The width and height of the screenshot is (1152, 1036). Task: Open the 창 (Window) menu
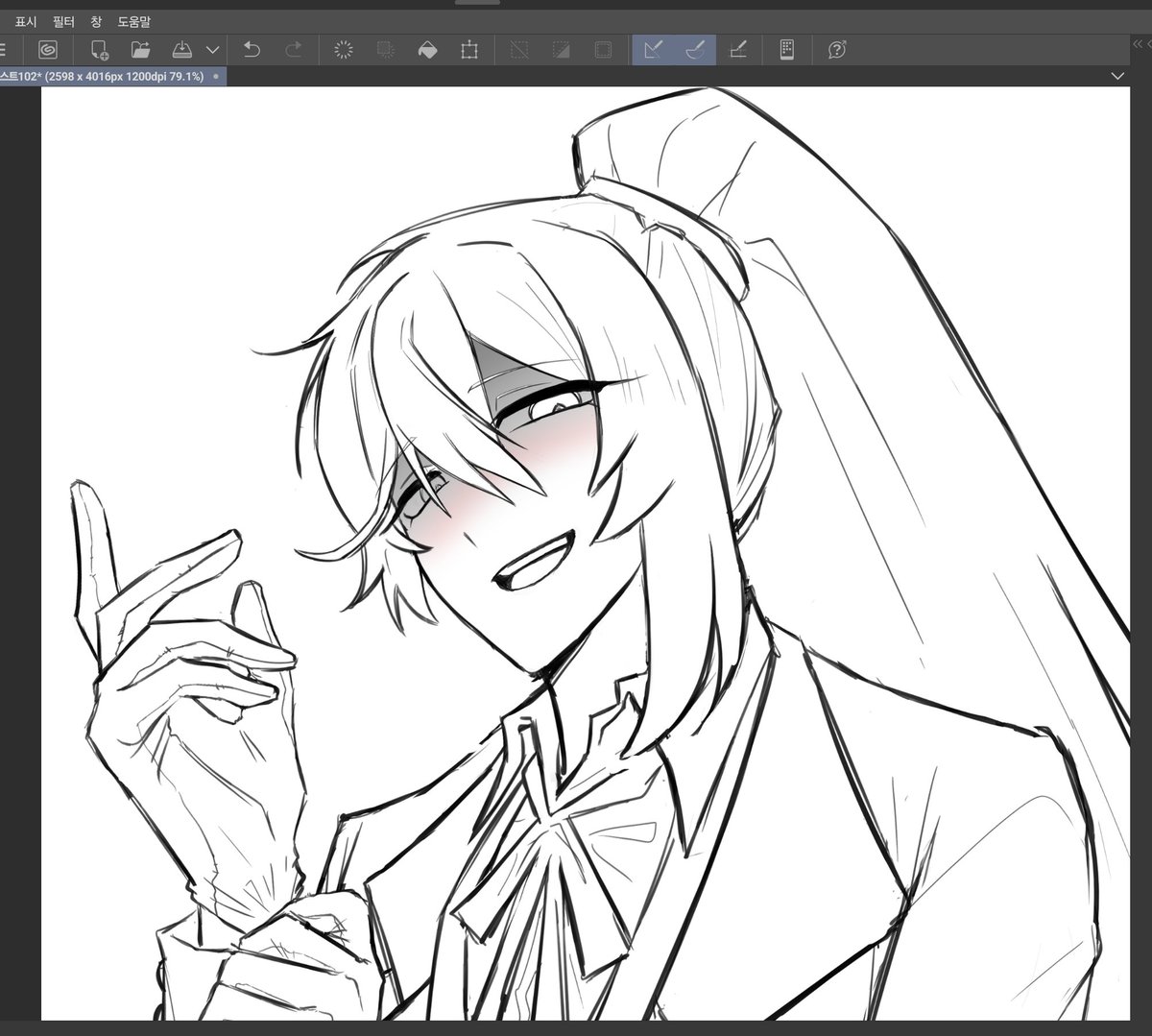tap(96, 21)
